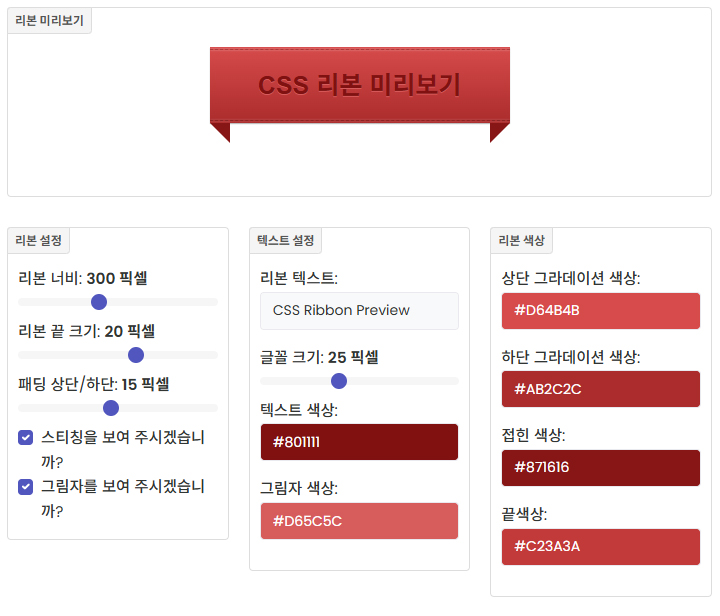Click the 리본 끝 크기 slider handle
This screenshot has height=616, width=720.
click(136, 355)
